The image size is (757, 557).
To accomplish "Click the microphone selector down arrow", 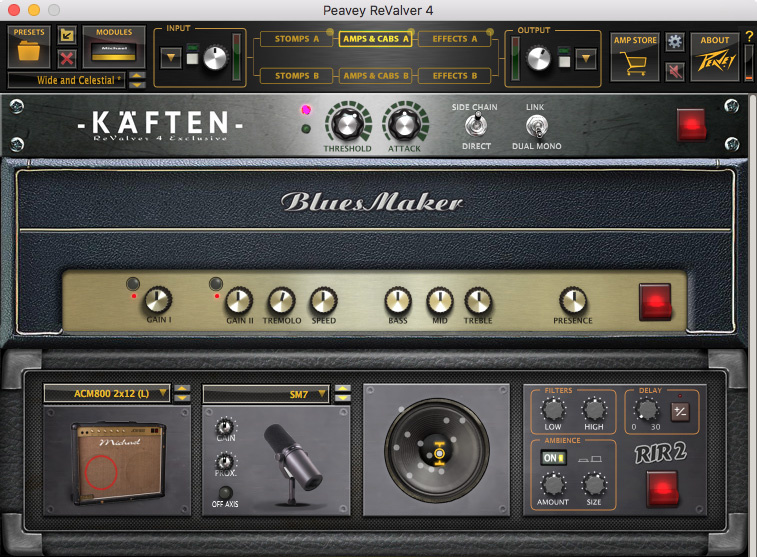I will [x=342, y=398].
